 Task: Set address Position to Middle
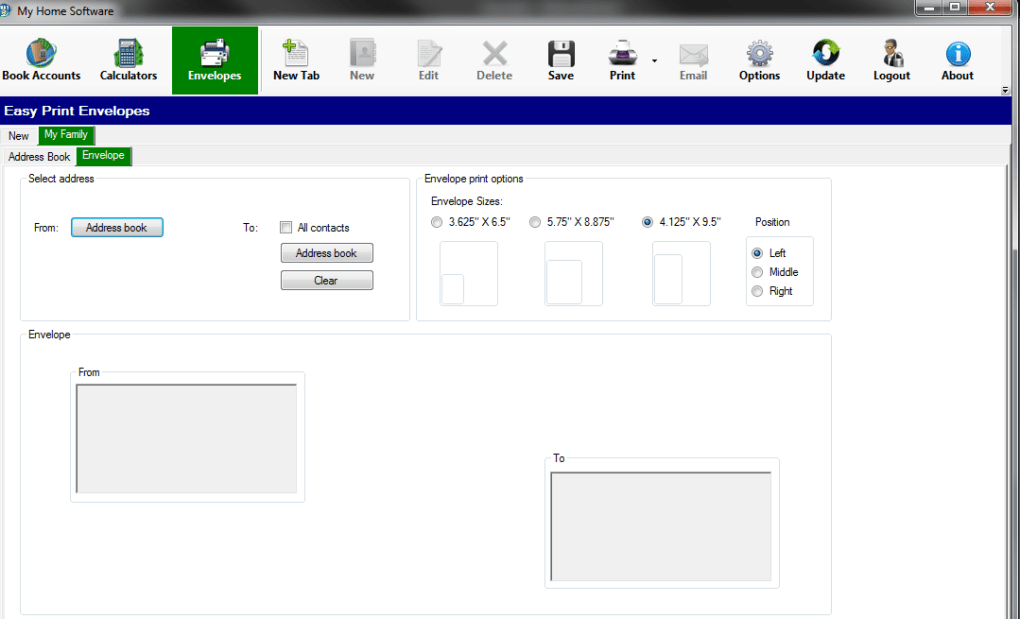pyautogui.click(x=757, y=271)
